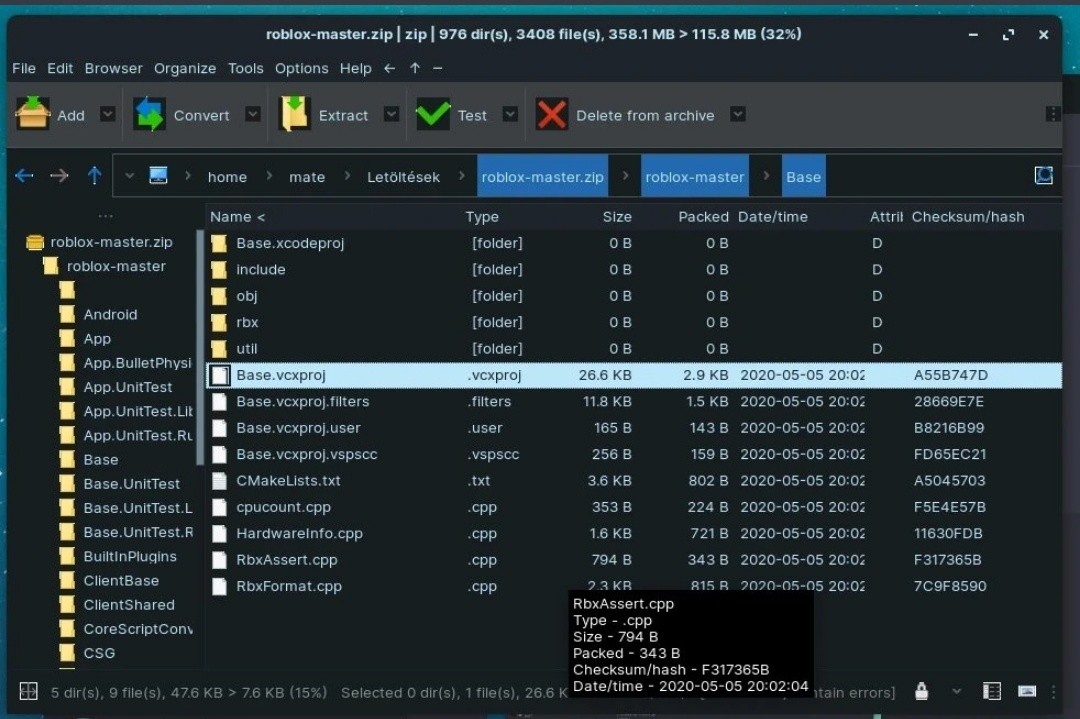Click the archive icon beside roblox-master.zip in the tree
Screen dimensions: 1080x719
click(x=34, y=242)
